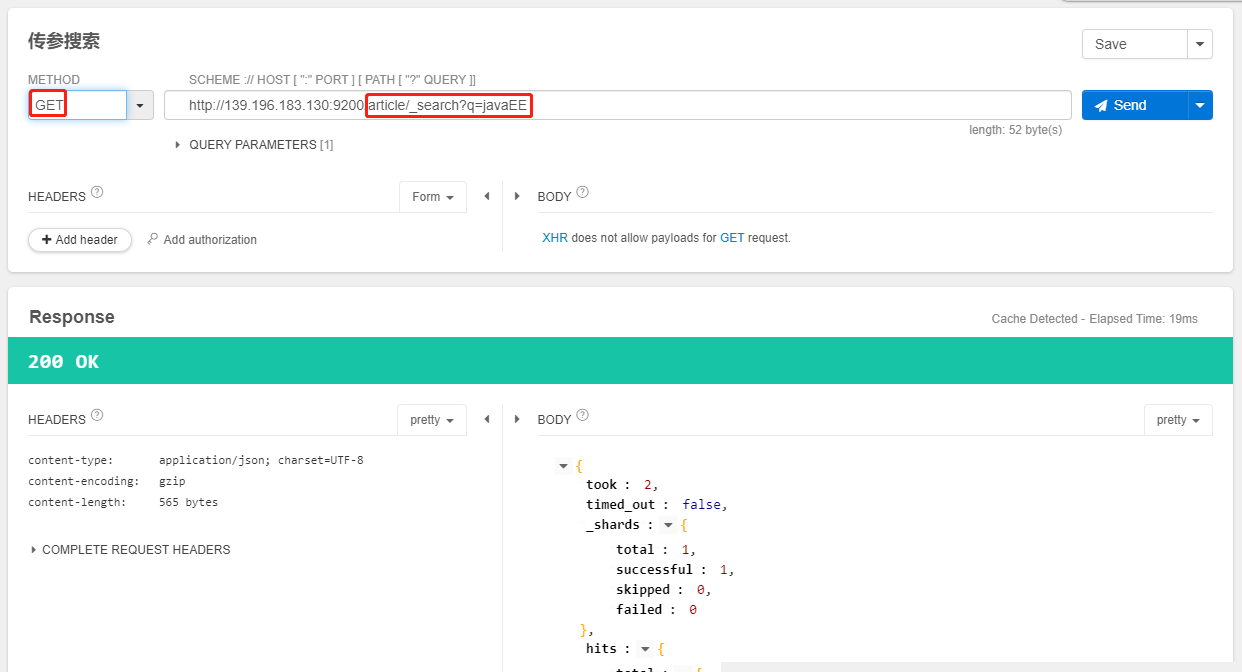Open the Form dropdown for request headers
Screen dimensions: 1242x672
point(433,197)
